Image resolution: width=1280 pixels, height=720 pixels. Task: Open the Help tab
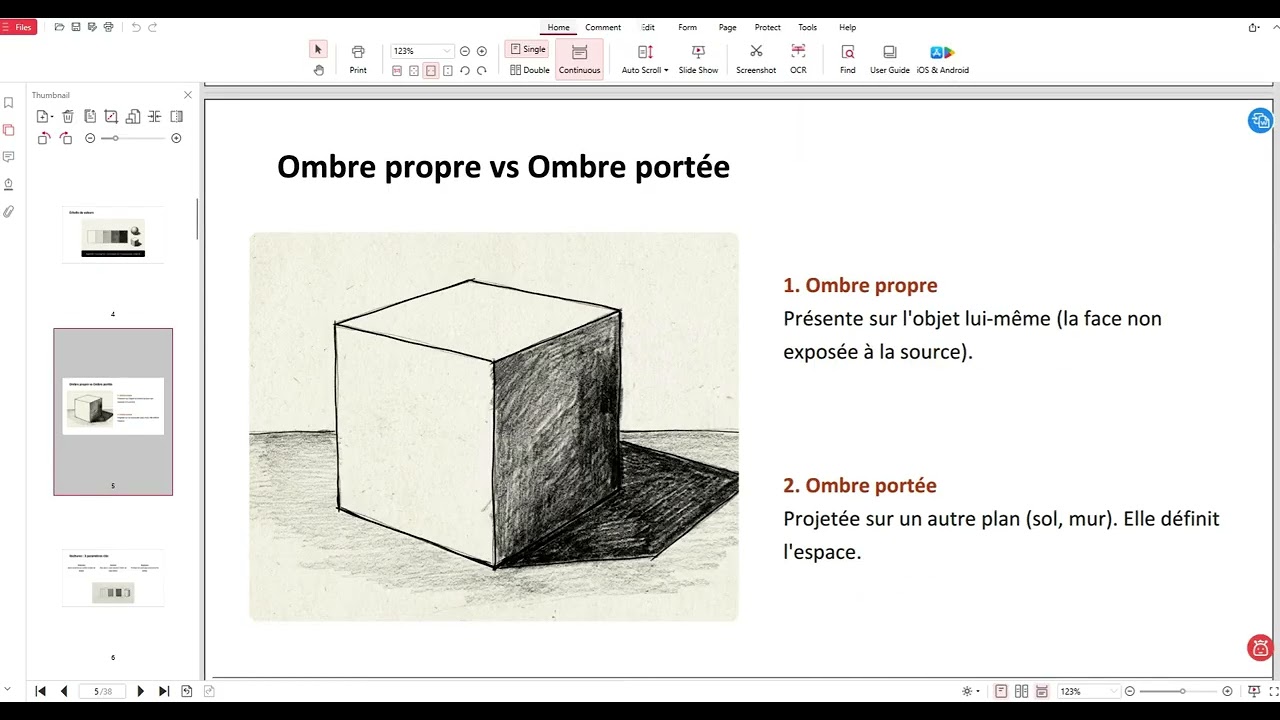tap(847, 28)
